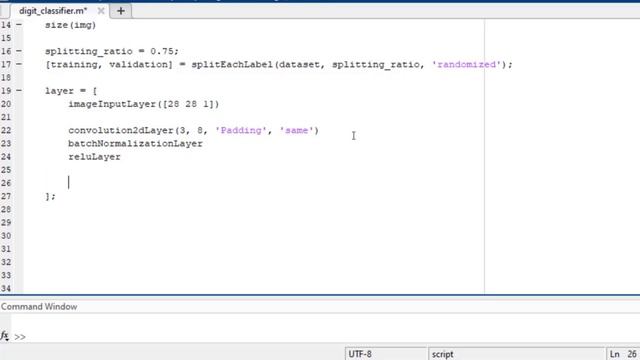Click the layer = [ line
Image resolution: width=640 pixels, height=360 pixels.
(71, 91)
